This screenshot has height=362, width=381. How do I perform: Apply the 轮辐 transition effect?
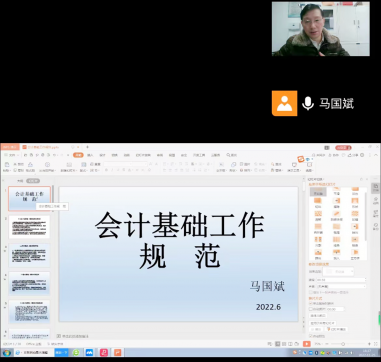(x=355, y=216)
